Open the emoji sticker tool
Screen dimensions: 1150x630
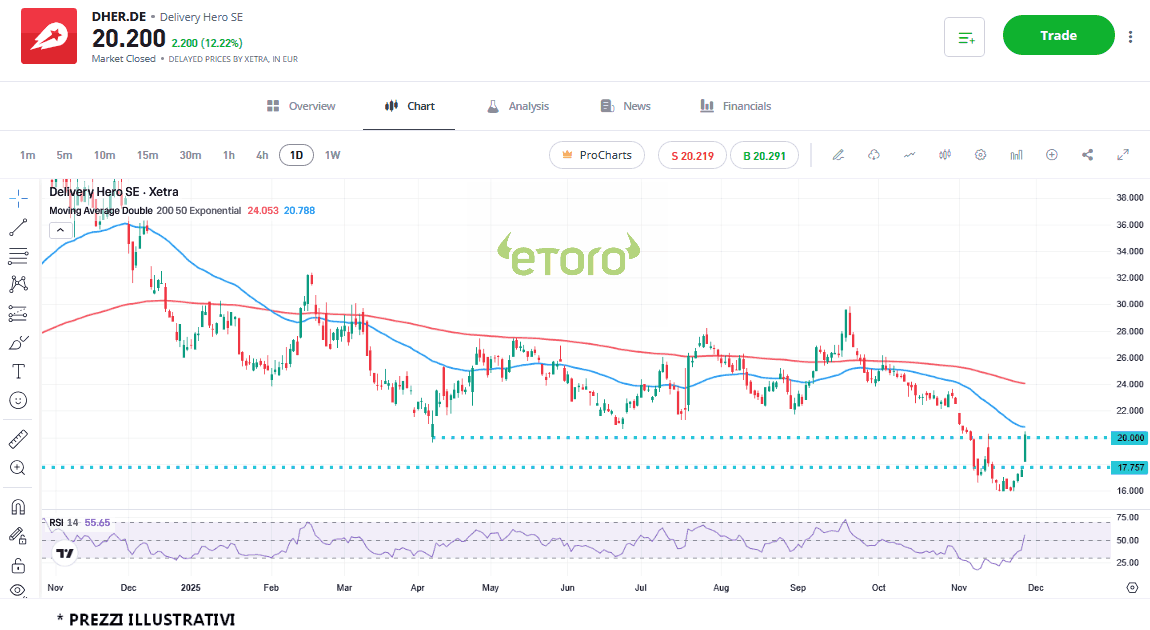point(18,400)
